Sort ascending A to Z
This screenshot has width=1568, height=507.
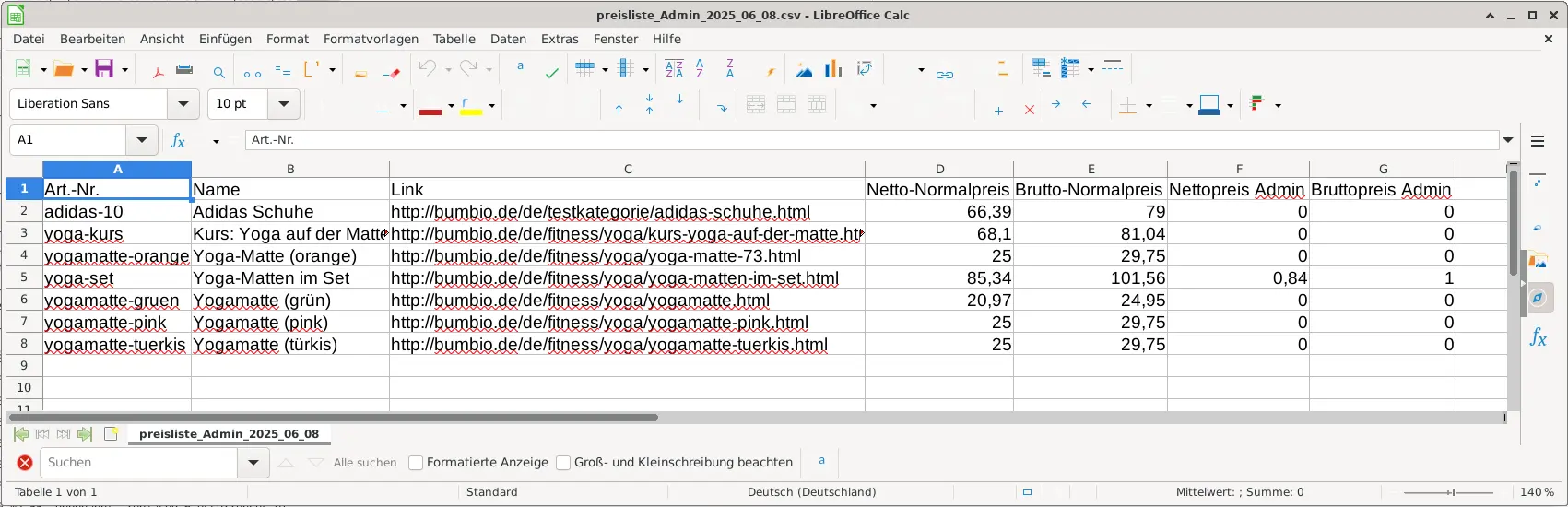pyautogui.click(x=700, y=69)
